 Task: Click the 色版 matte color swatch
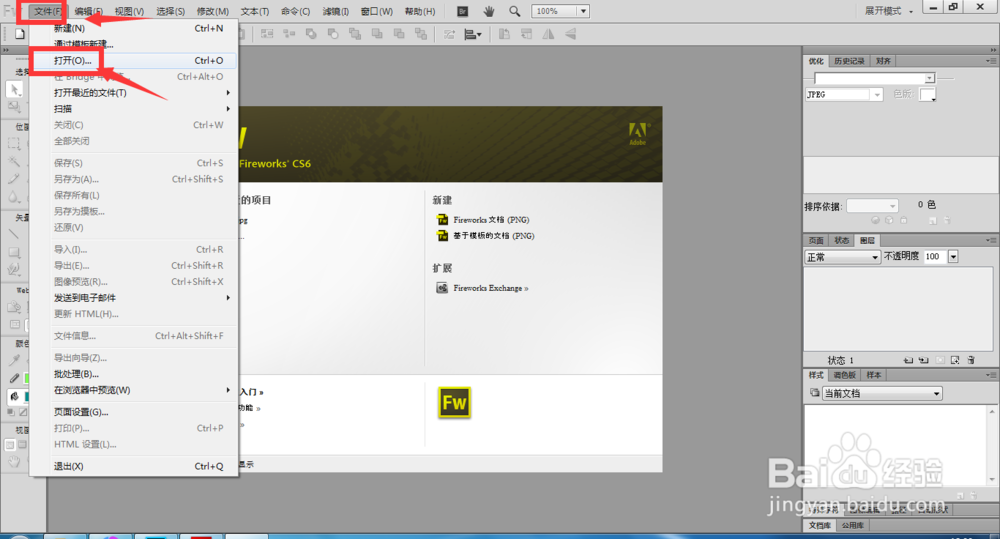coord(927,94)
